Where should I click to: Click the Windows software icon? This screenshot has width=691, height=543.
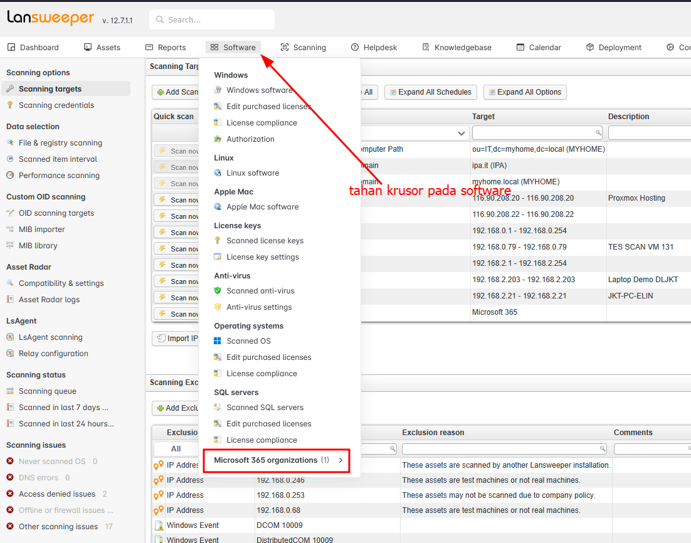click(x=217, y=90)
